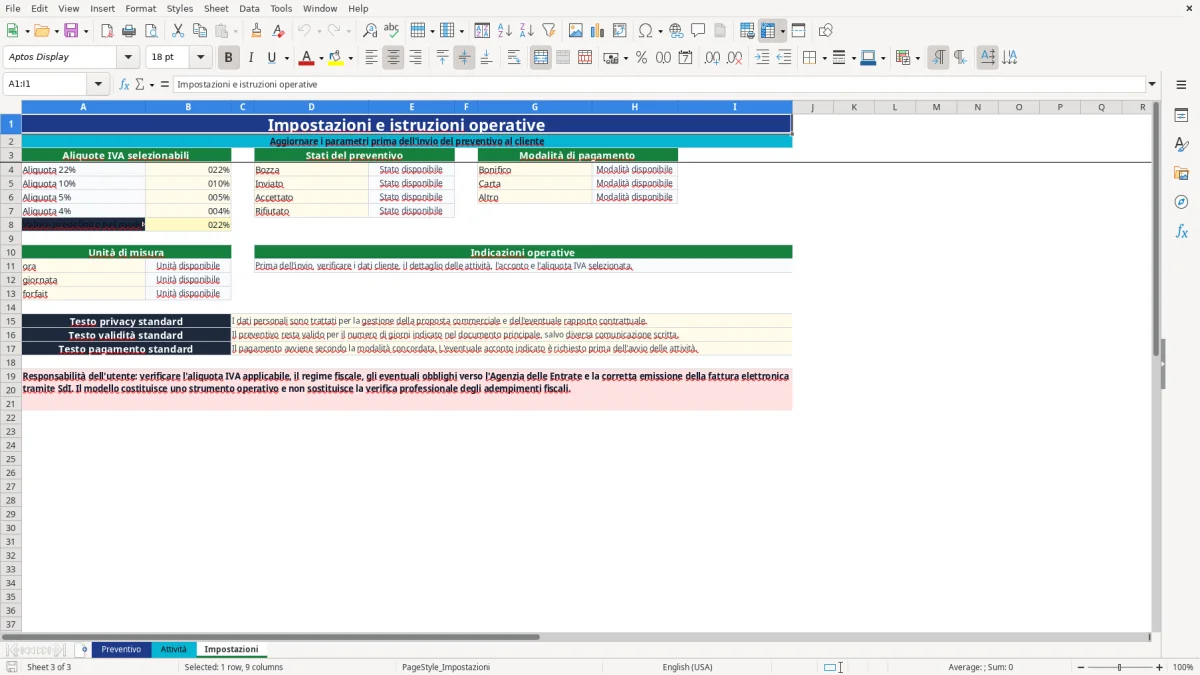This screenshot has width=1200, height=675.
Task: Open the Function Wizard button
Action: (x=124, y=84)
